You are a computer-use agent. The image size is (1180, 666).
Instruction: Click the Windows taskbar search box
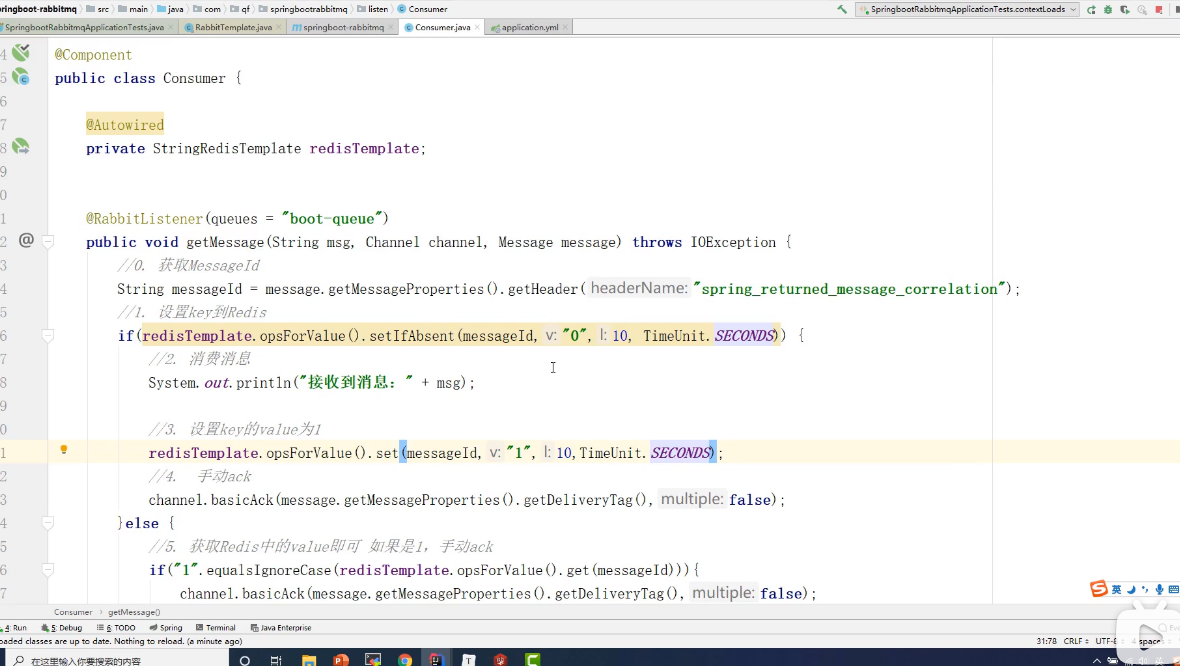(x=110, y=659)
